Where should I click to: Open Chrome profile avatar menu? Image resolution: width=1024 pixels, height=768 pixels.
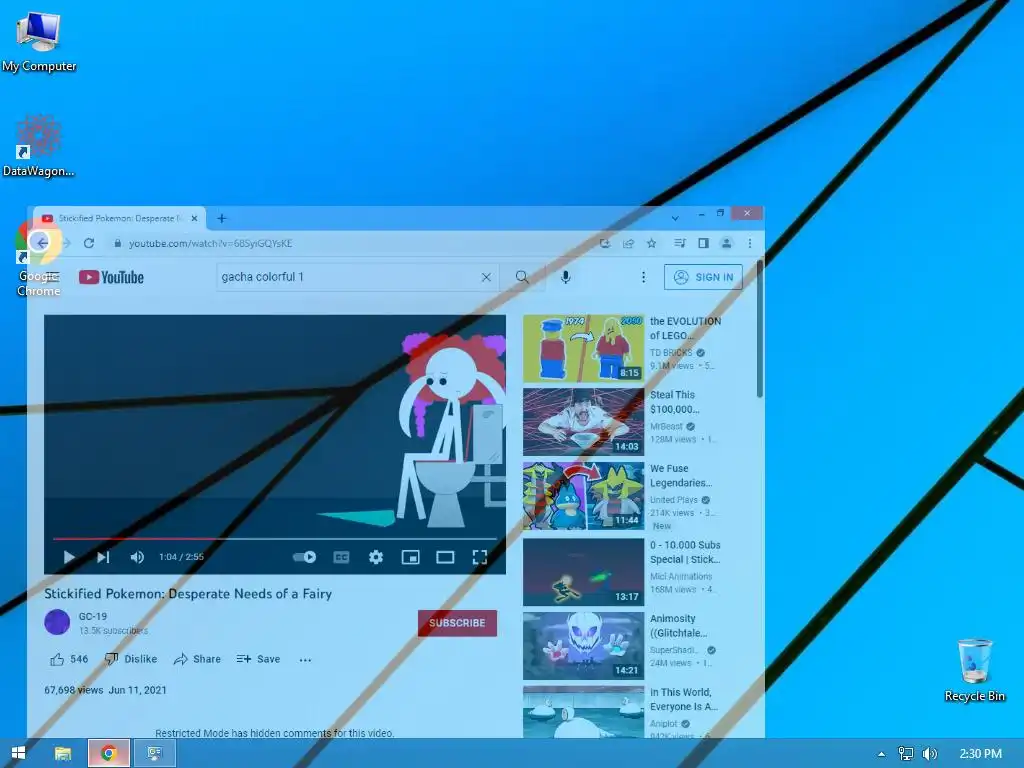coord(726,243)
